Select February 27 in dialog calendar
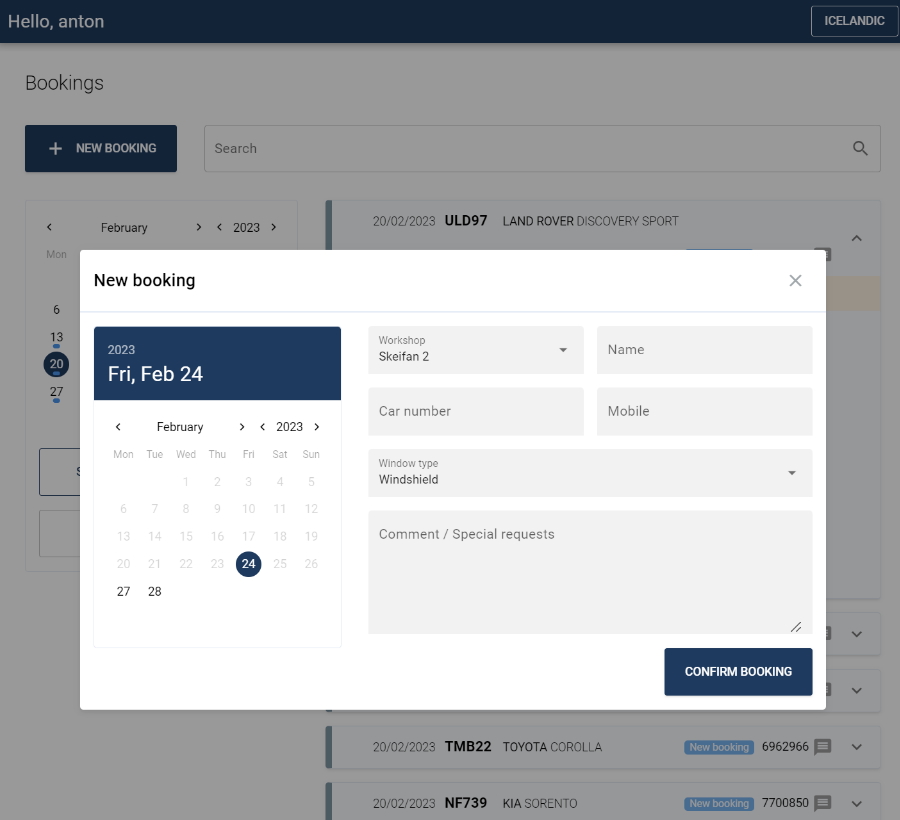The height and width of the screenshot is (820, 900). click(123, 592)
